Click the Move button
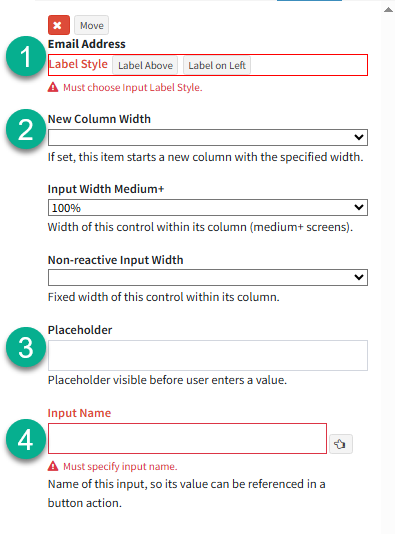 (x=92, y=25)
